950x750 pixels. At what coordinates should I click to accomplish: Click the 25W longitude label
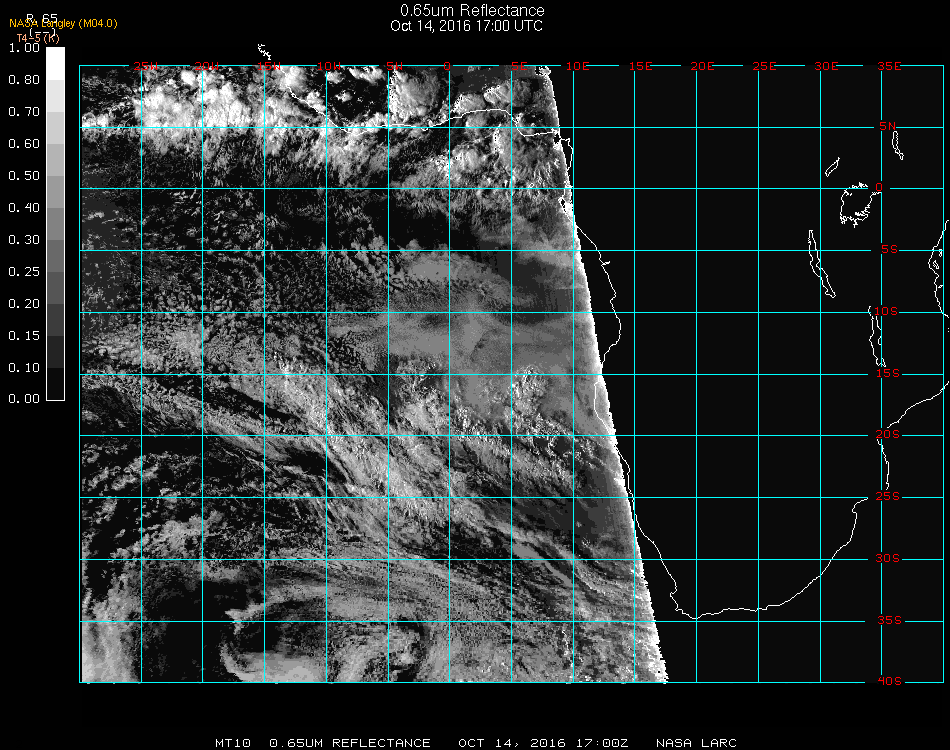[145, 66]
